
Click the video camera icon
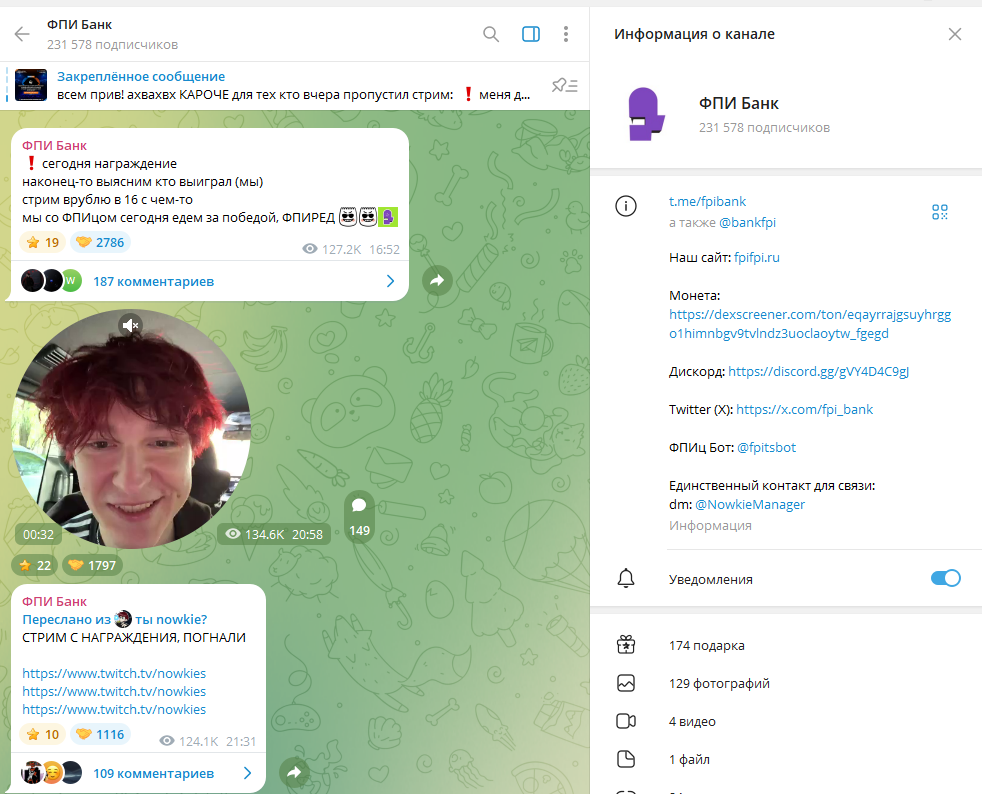pyautogui.click(x=626, y=721)
